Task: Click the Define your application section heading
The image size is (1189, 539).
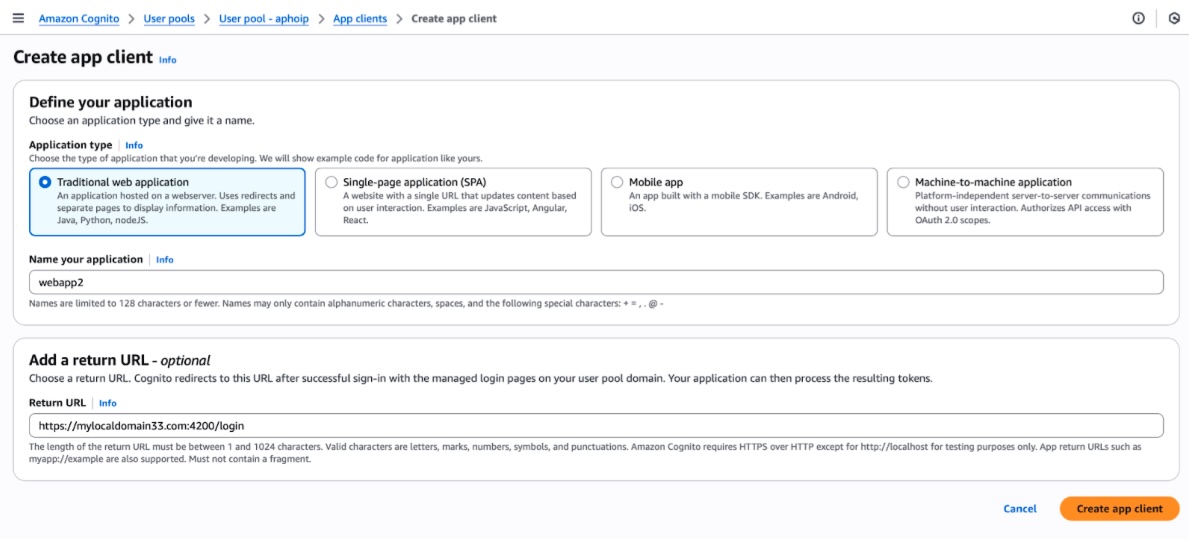Action: [x=110, y=102]
